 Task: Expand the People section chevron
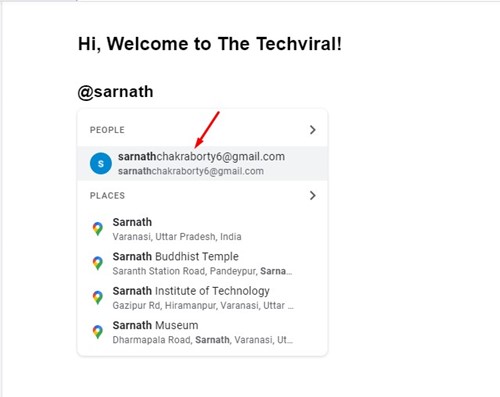(312, 130)
